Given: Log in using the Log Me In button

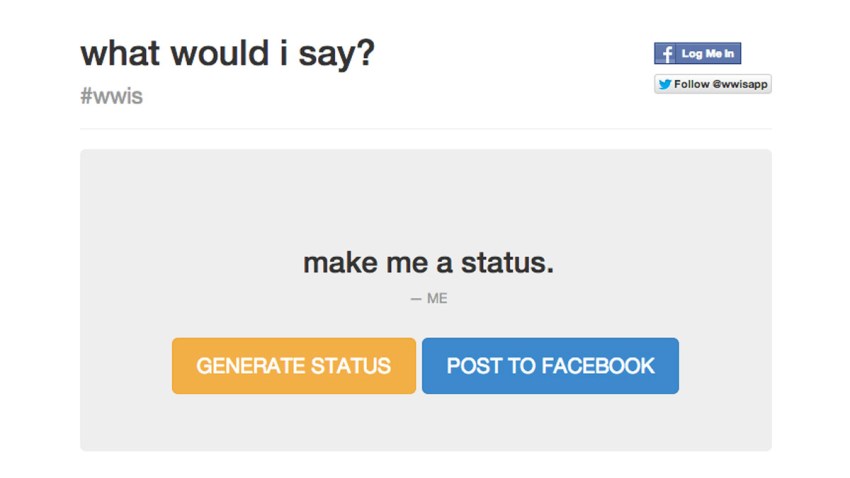Looking at the screenshot, I should pyautogui.click(x=697, y=54).
